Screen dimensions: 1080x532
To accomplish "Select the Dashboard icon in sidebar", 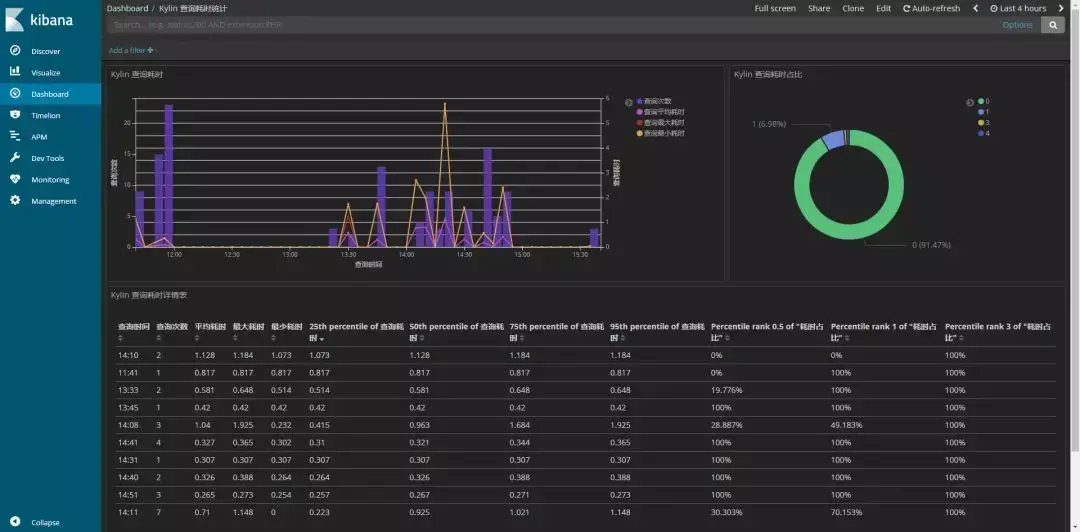I will pyautogui.click(x=15, y=94).
